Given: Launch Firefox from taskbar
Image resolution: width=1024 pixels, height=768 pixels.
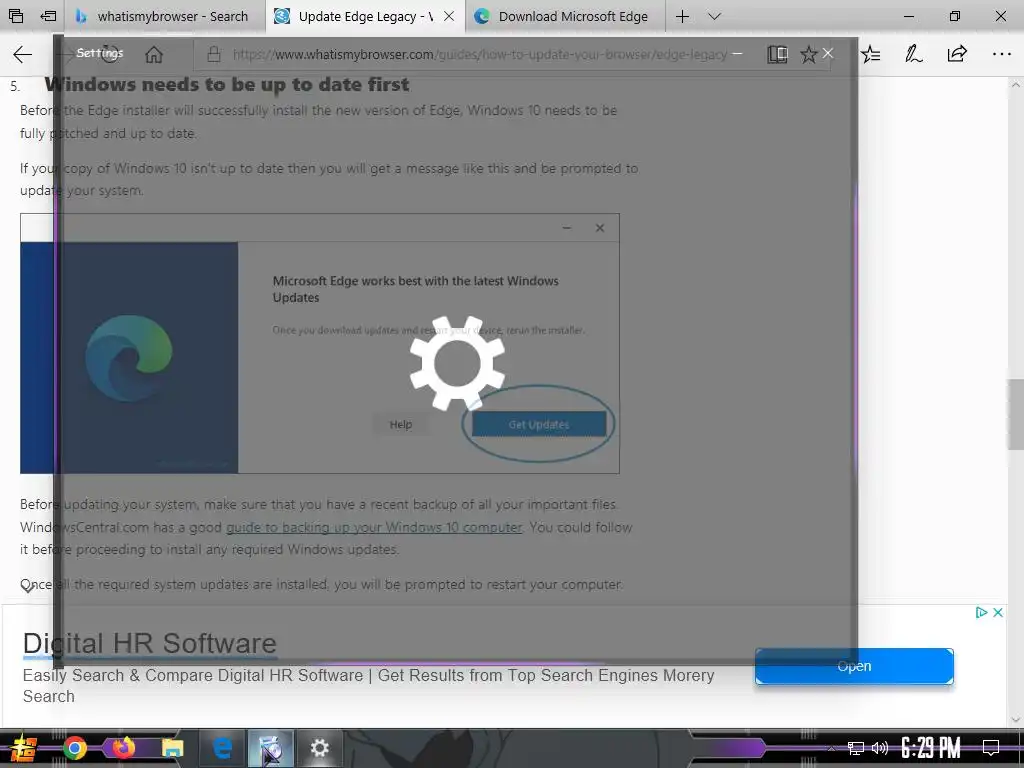Looking at the screenshot, I should pos(123,748).
